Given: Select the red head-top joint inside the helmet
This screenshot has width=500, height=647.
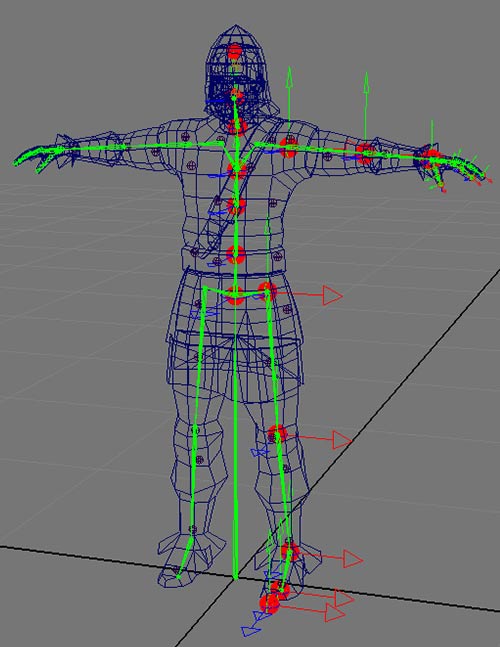Looking at the screenshot, I should click(235, 53).
